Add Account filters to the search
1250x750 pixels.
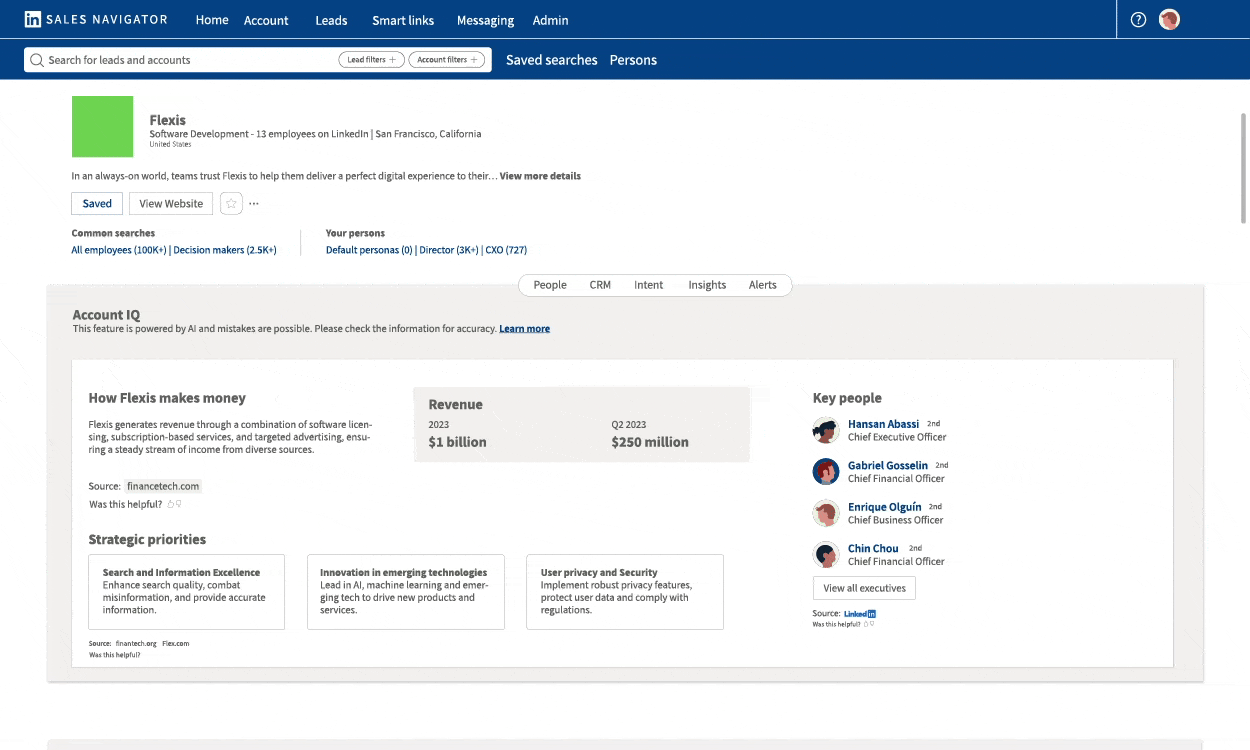tap(447, 60)
